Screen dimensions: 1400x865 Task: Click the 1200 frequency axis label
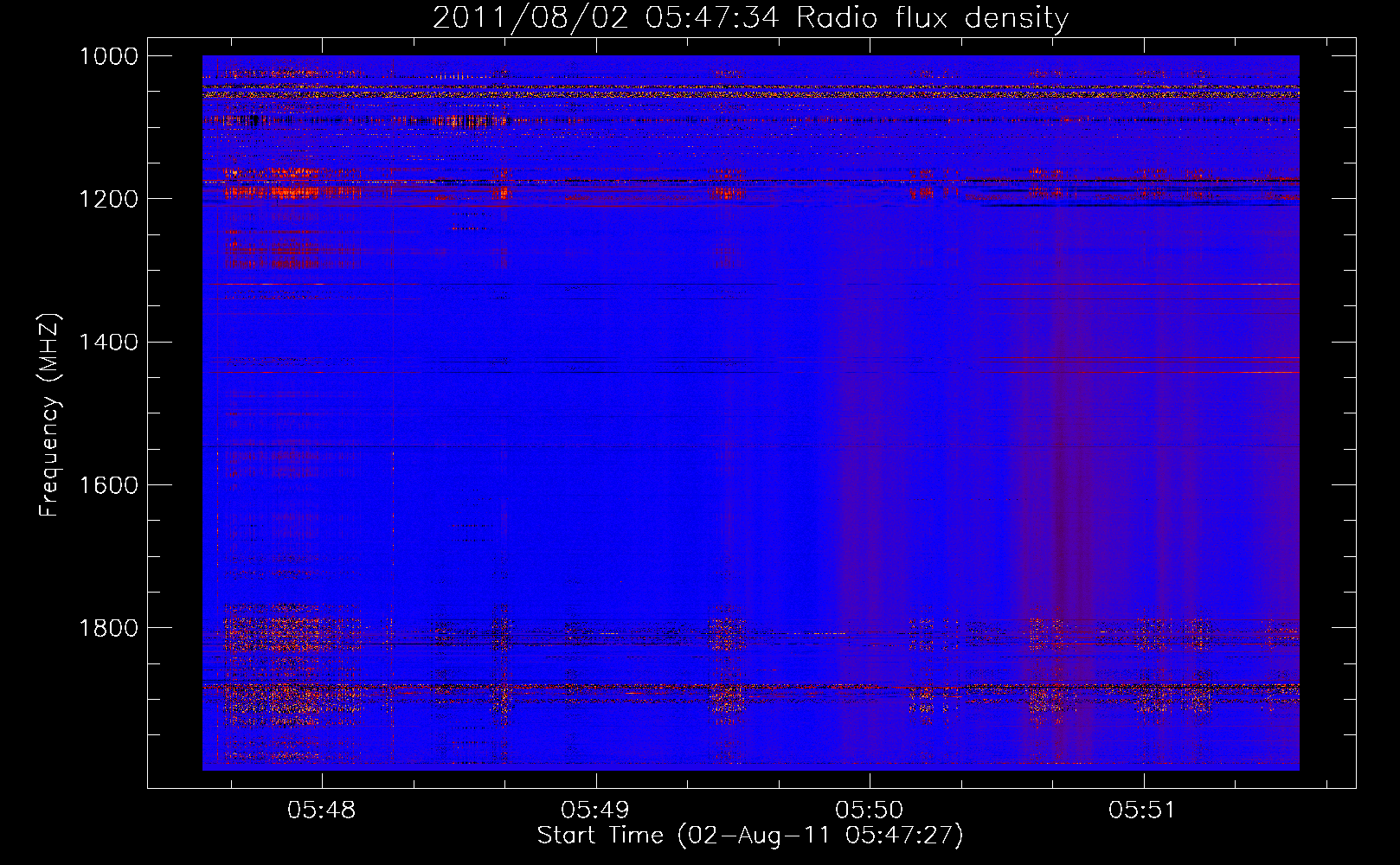point(108,199)
